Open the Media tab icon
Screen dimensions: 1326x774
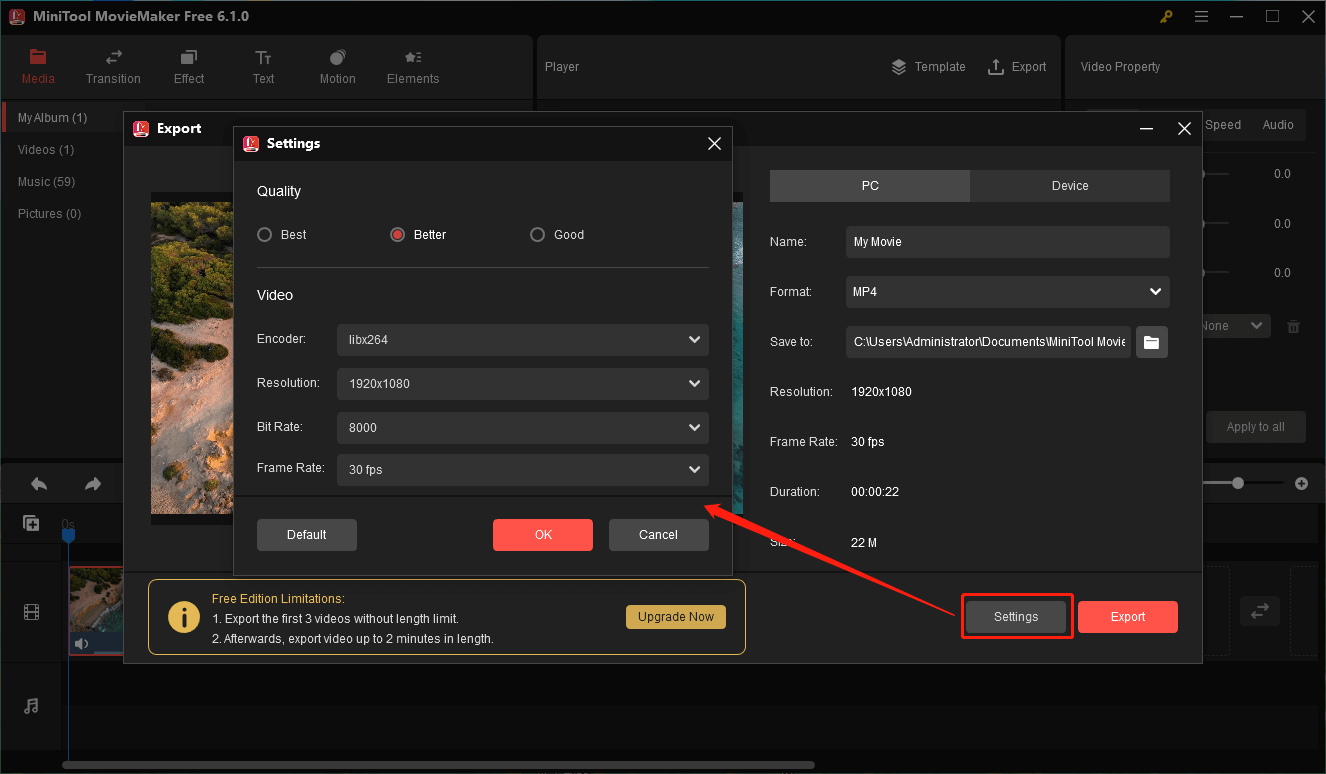38,57
